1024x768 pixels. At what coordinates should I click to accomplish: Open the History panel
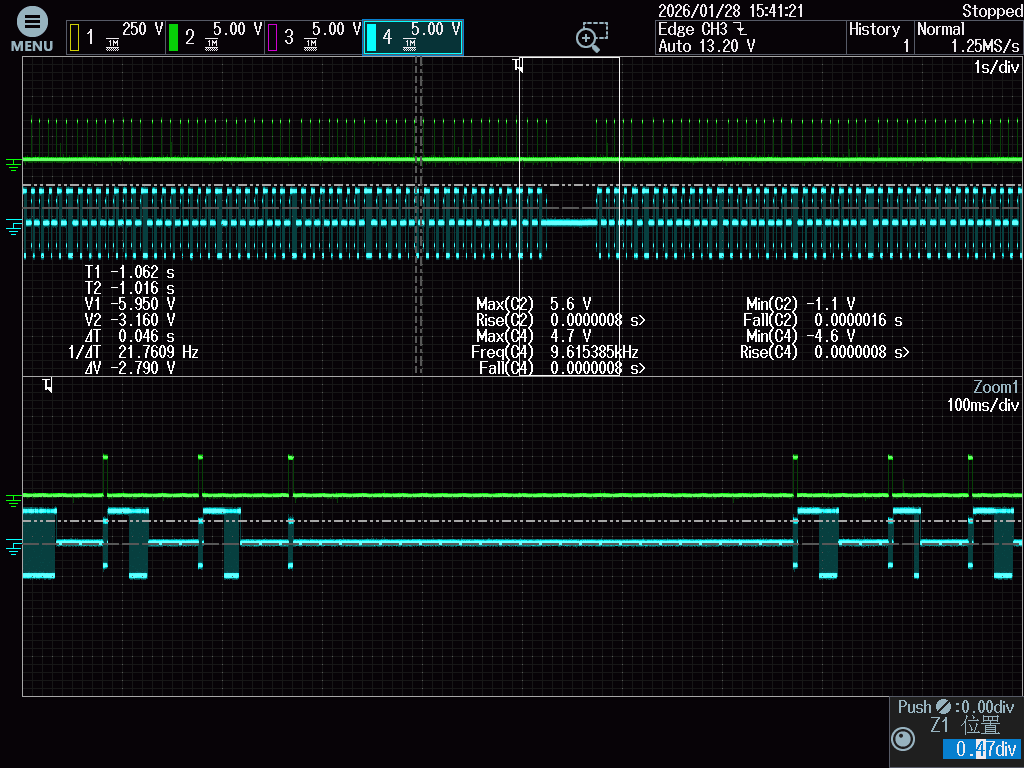tap(880, 37)
